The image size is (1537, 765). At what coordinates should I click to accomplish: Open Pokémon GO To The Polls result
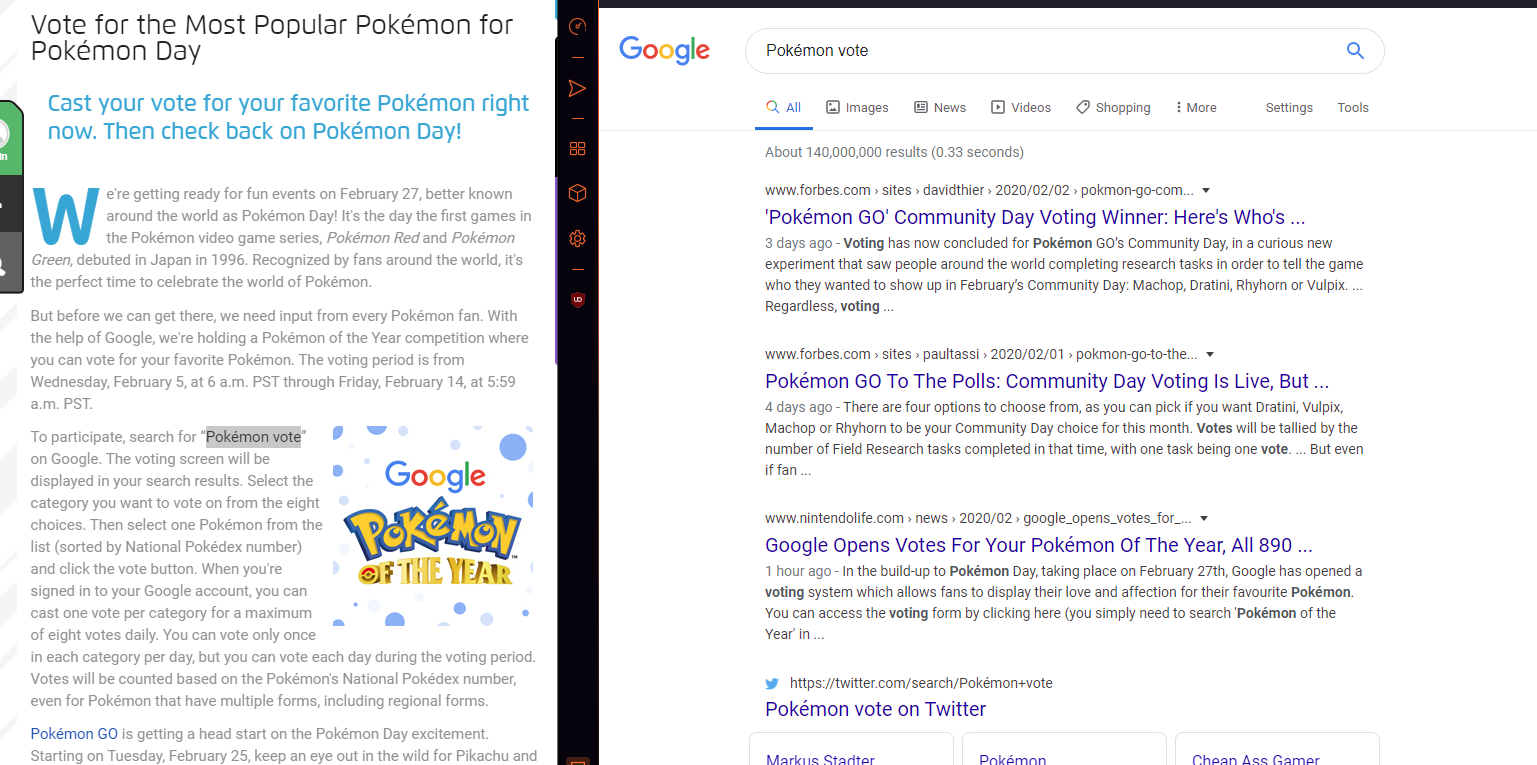[x=1047, y=381]
